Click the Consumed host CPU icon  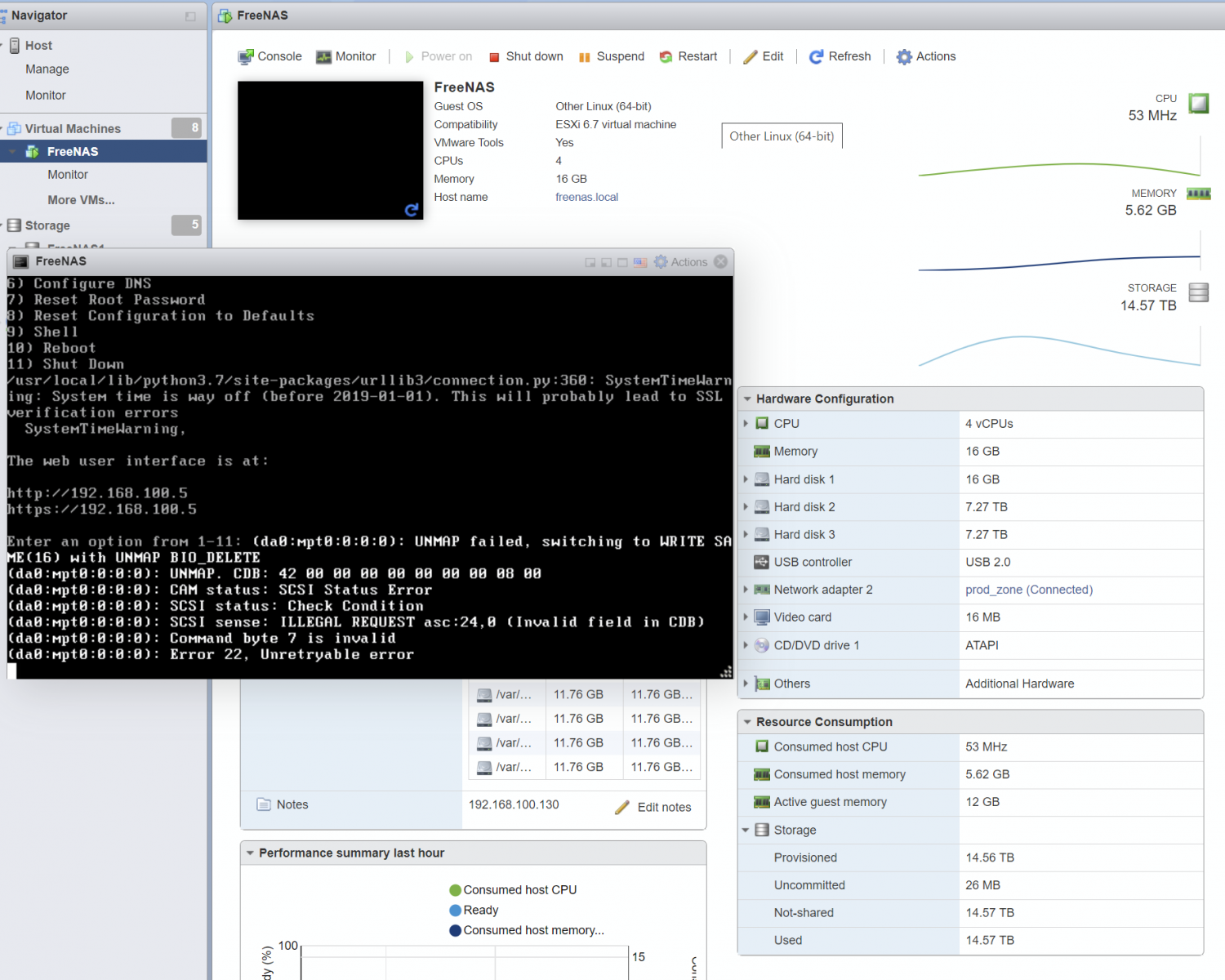click(762, 746)
